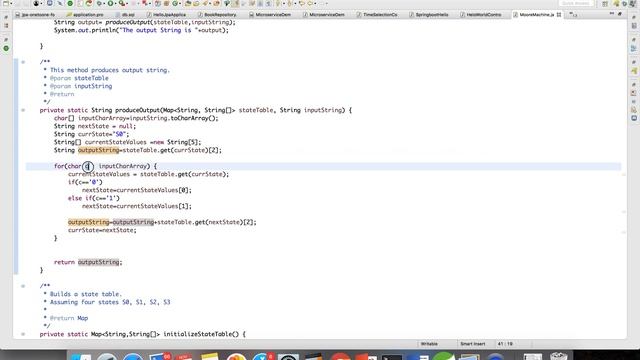Click the 'String nextState = null;' line
Image resolution: width=640 pixels, height=360 pixels.
point(95,126)
